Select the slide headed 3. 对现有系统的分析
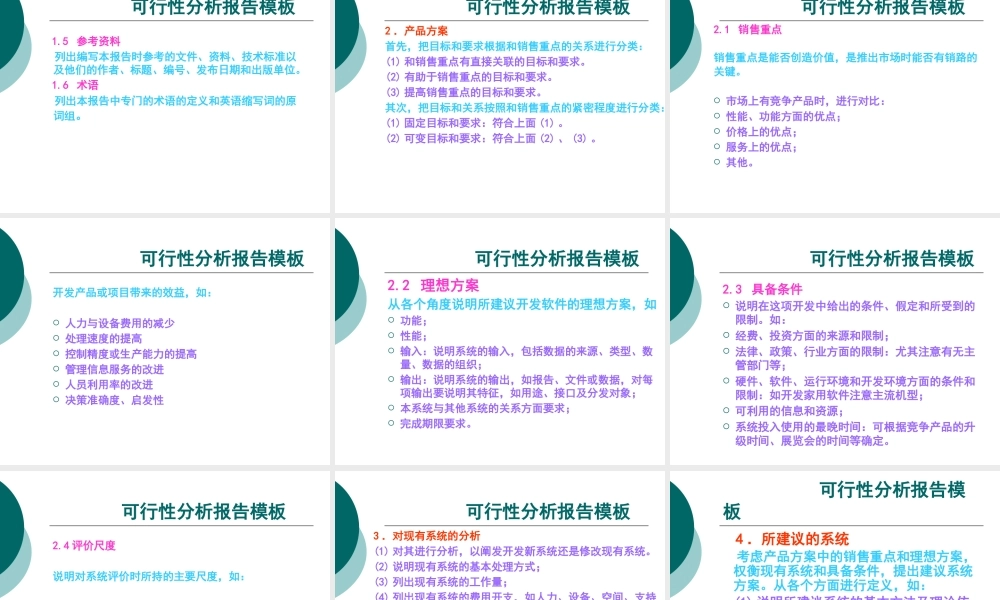 coord(499,536)
